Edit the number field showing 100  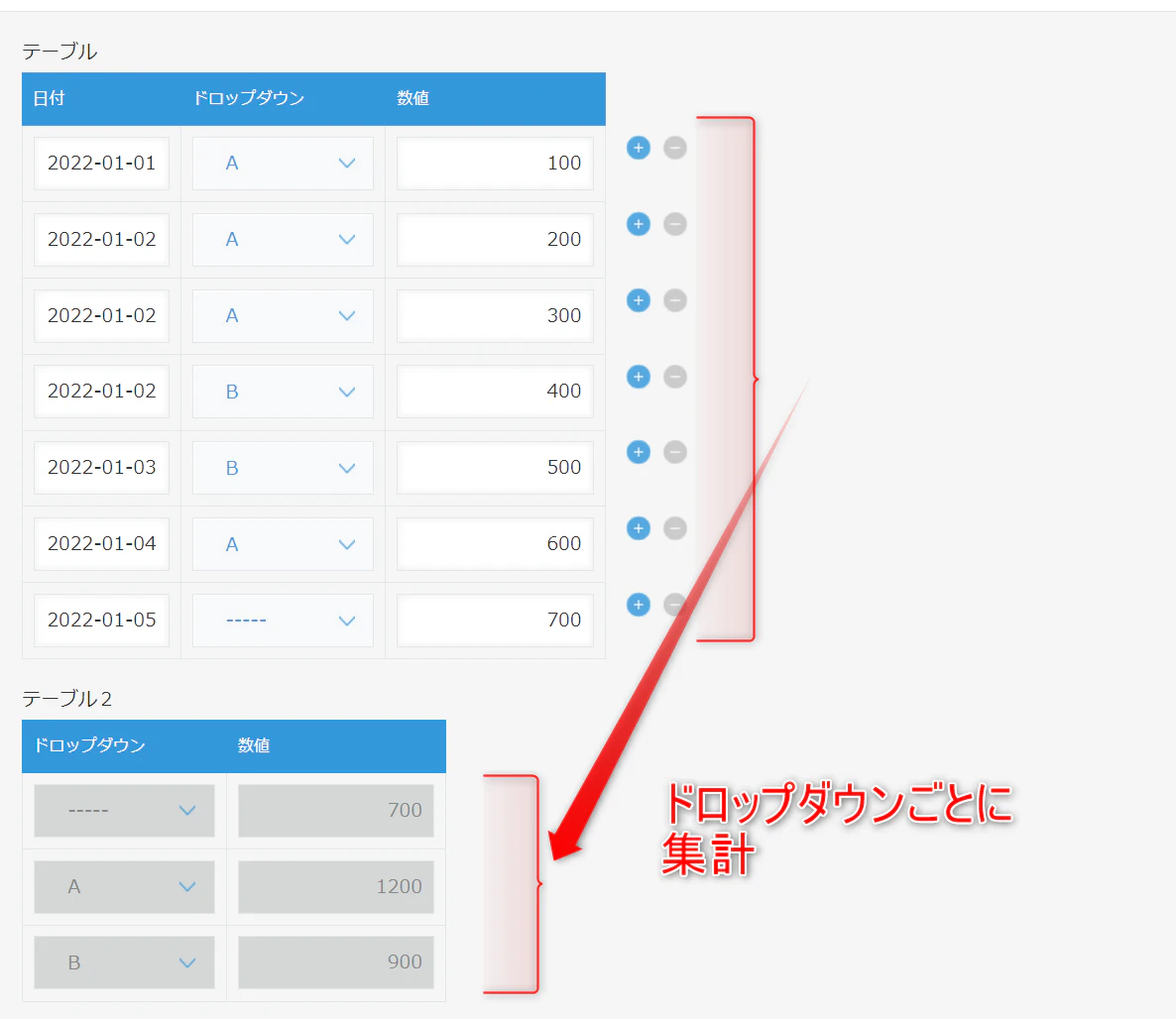click(x=495, y=164)
